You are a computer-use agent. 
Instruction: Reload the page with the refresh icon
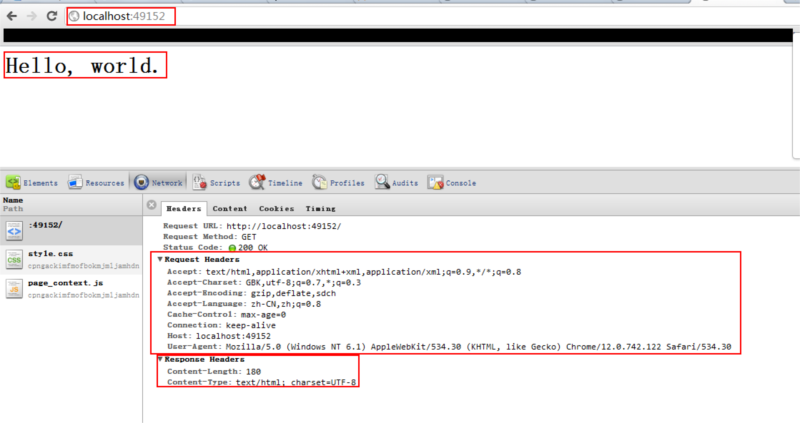tap(52, 16)
